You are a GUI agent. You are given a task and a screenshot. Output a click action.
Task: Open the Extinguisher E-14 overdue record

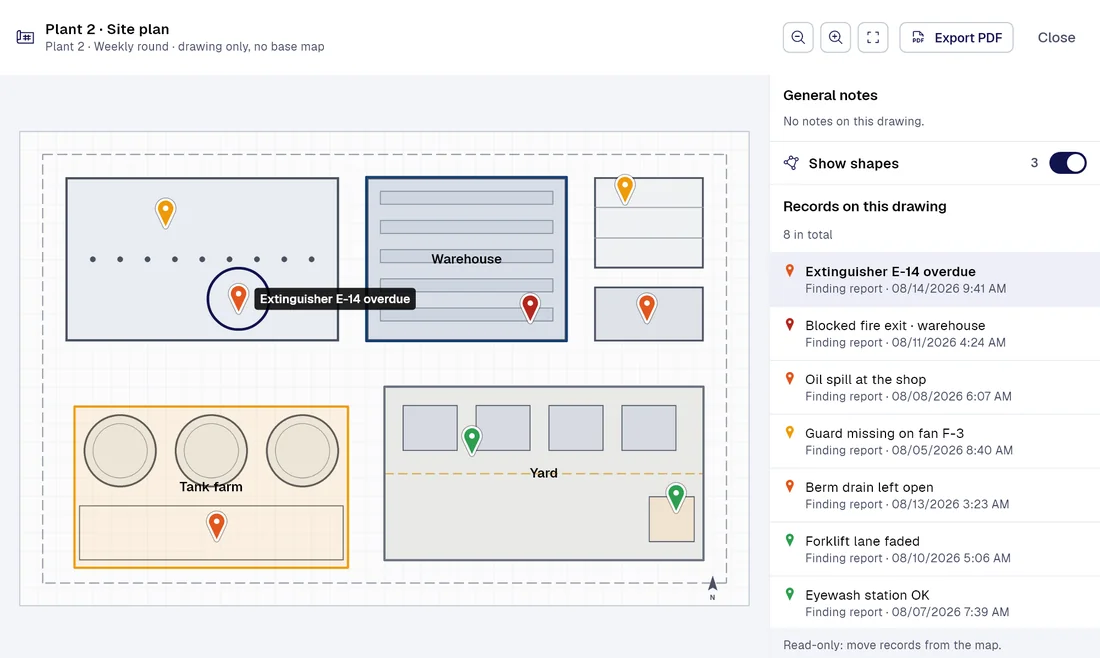click(x=934, y=279)
